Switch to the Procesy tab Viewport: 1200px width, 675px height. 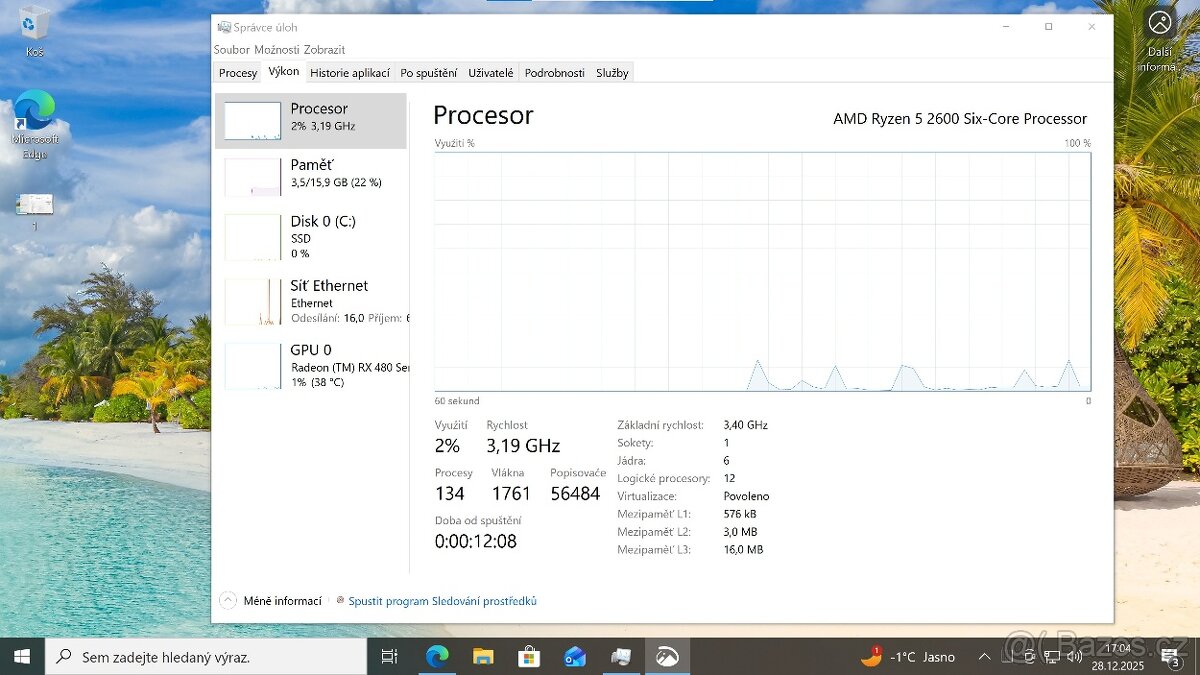238,73
